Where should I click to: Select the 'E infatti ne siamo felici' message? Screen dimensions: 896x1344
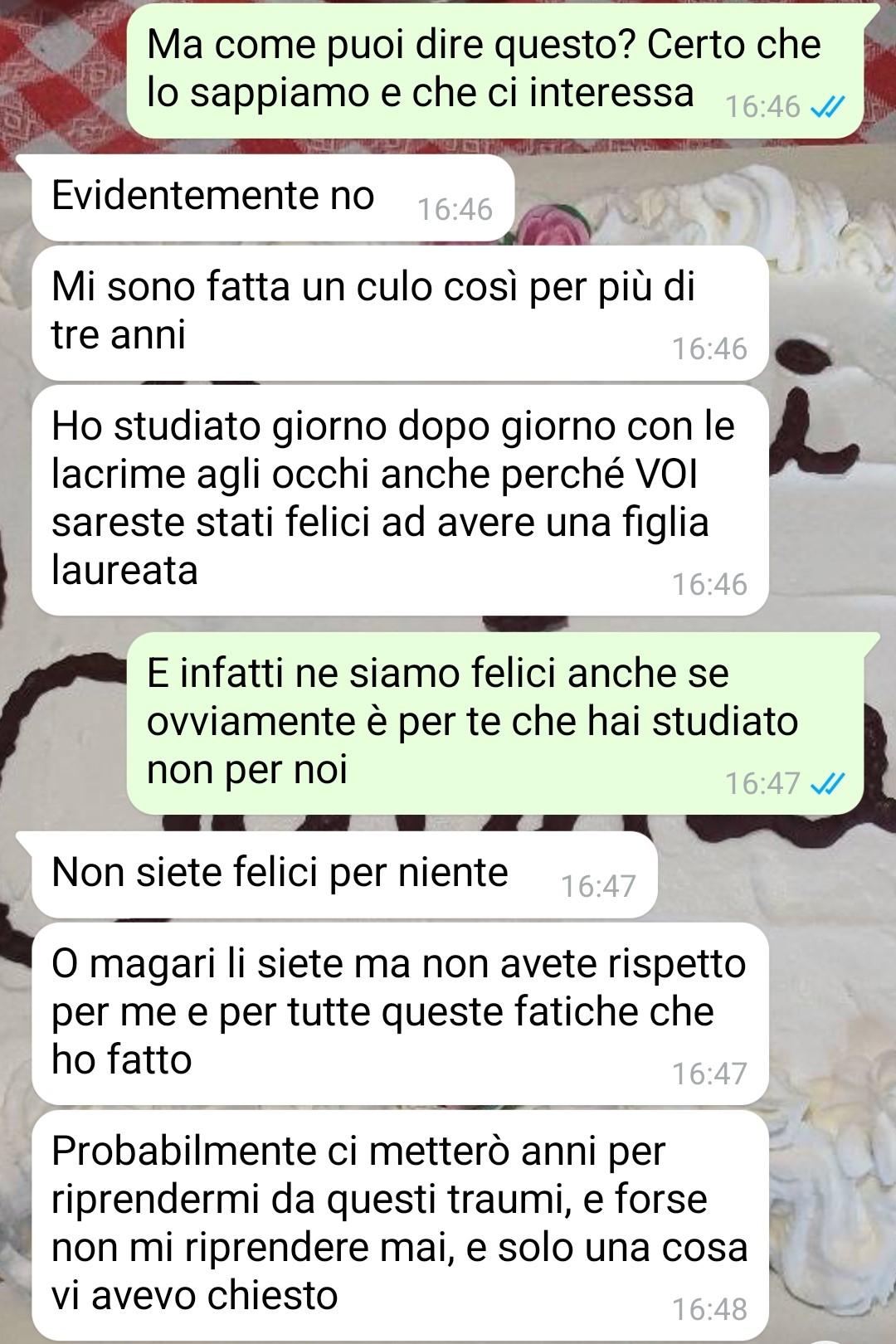tap(495, 723)
